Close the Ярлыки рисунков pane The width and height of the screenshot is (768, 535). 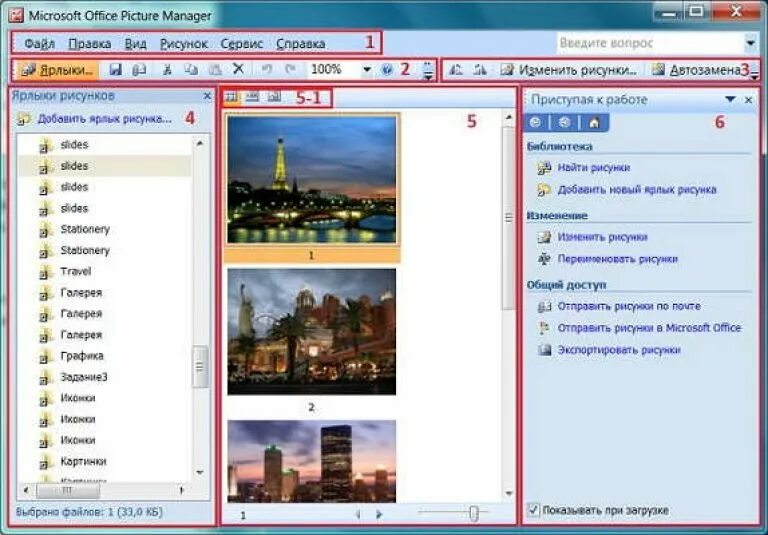tap(207, 96)
